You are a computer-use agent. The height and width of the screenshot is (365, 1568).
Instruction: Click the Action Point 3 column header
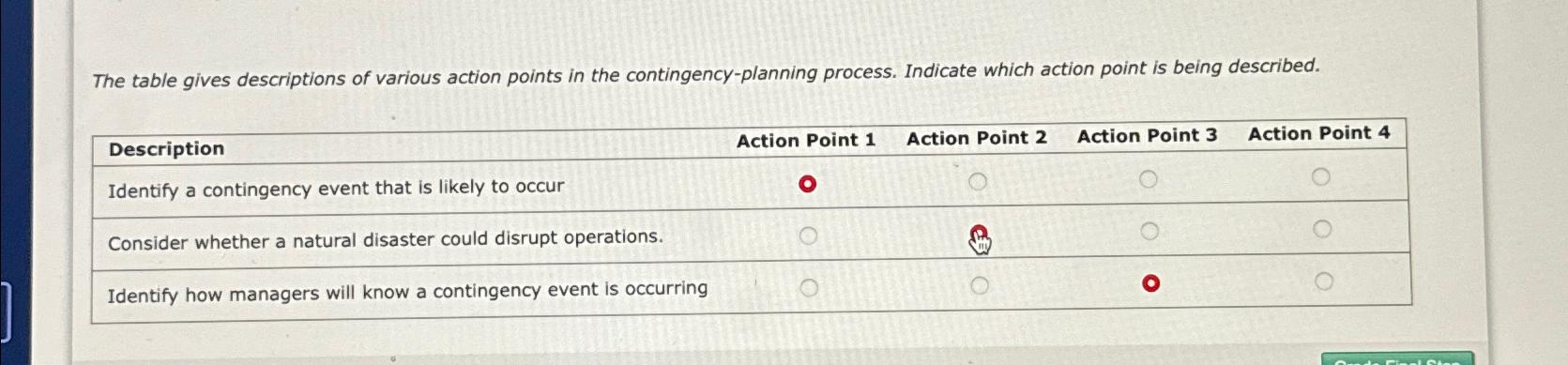(x=1147, y=135)
